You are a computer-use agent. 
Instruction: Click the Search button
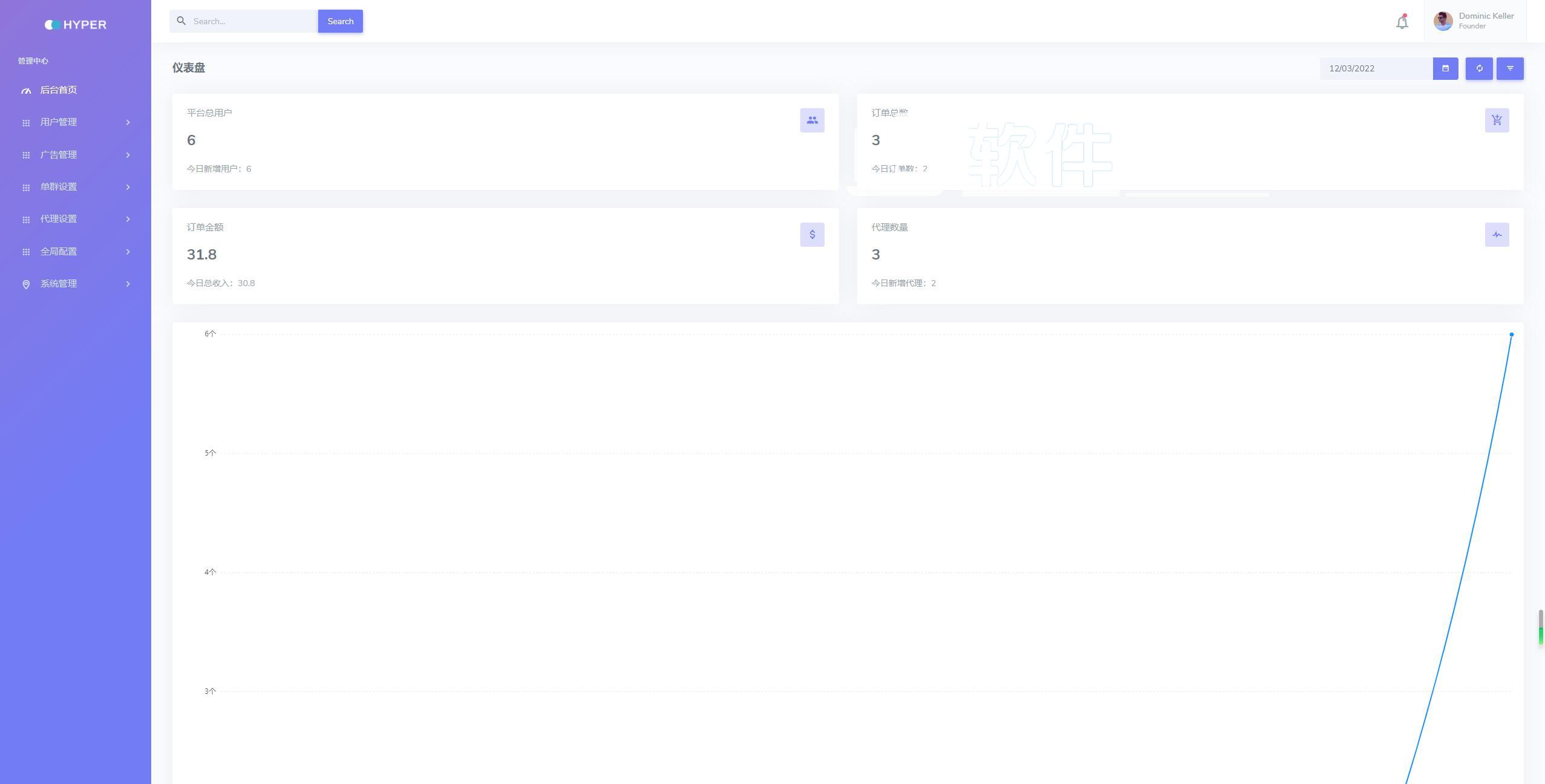click(340, 20)
